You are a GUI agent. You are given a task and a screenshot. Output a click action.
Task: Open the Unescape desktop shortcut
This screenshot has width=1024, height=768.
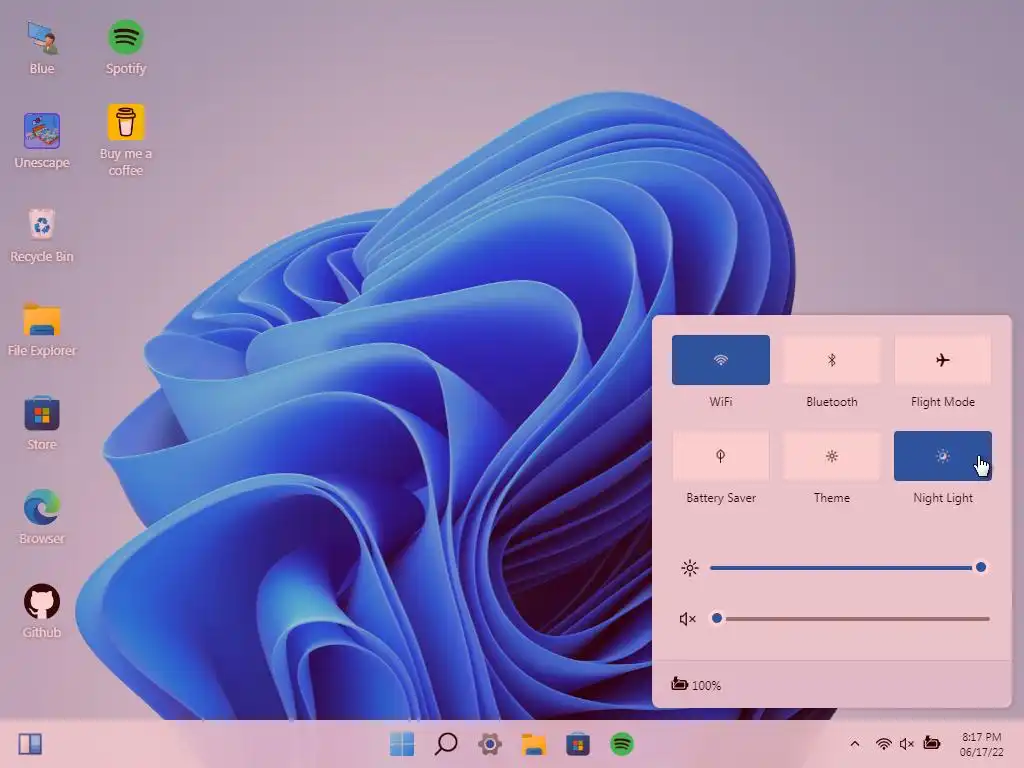(x=42, y=140)
